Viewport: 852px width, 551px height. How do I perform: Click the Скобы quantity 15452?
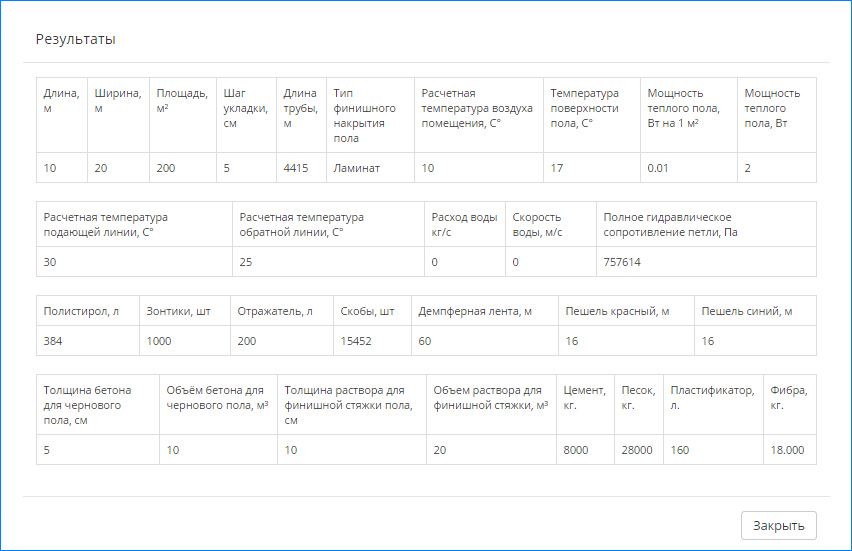tap(357, 341)
